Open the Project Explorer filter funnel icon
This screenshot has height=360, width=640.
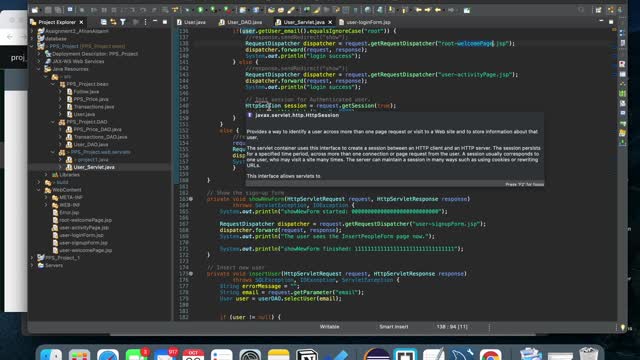[x=123, y=22]
